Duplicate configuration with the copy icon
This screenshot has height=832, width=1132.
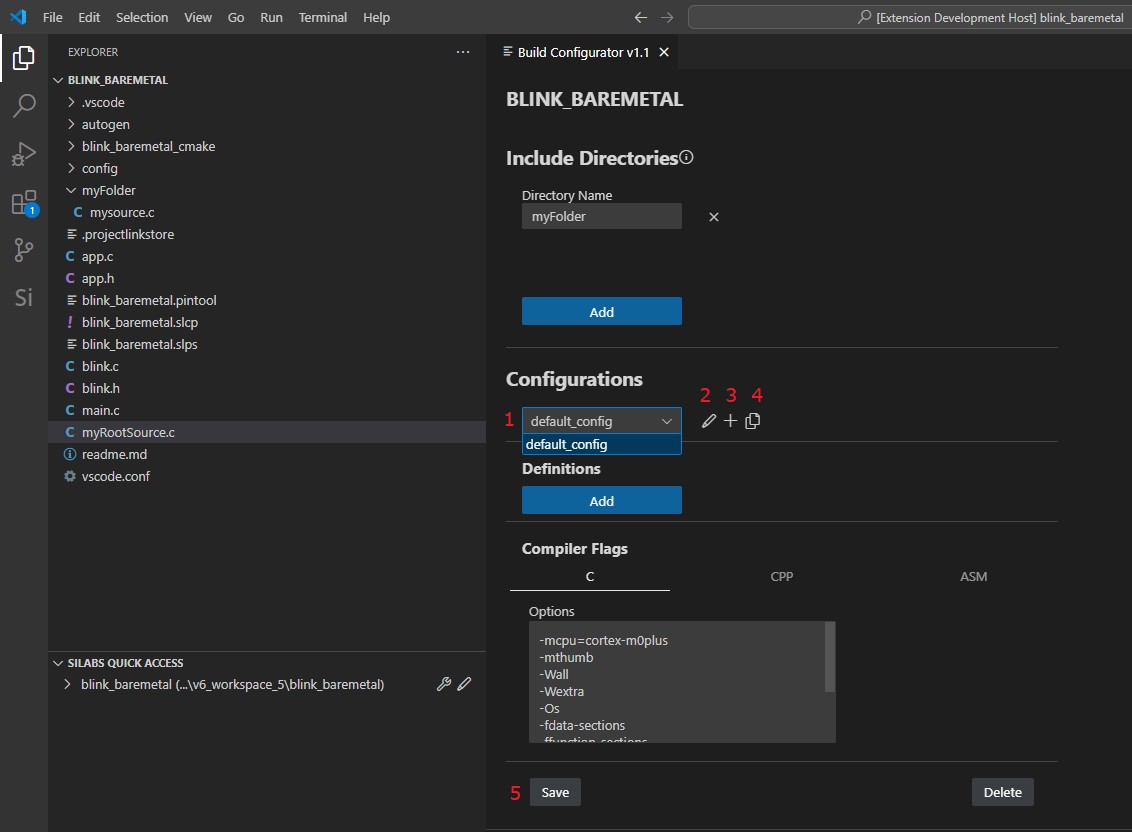tap(752, 421)
